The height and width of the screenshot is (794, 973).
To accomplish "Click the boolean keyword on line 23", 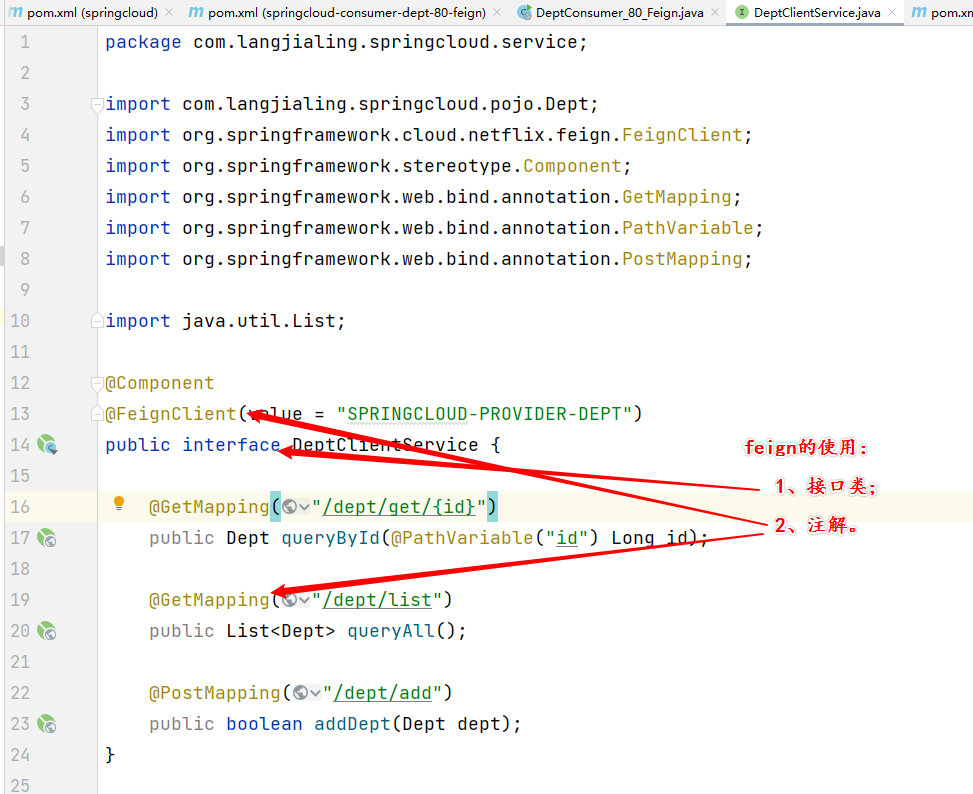I will 264,724.
